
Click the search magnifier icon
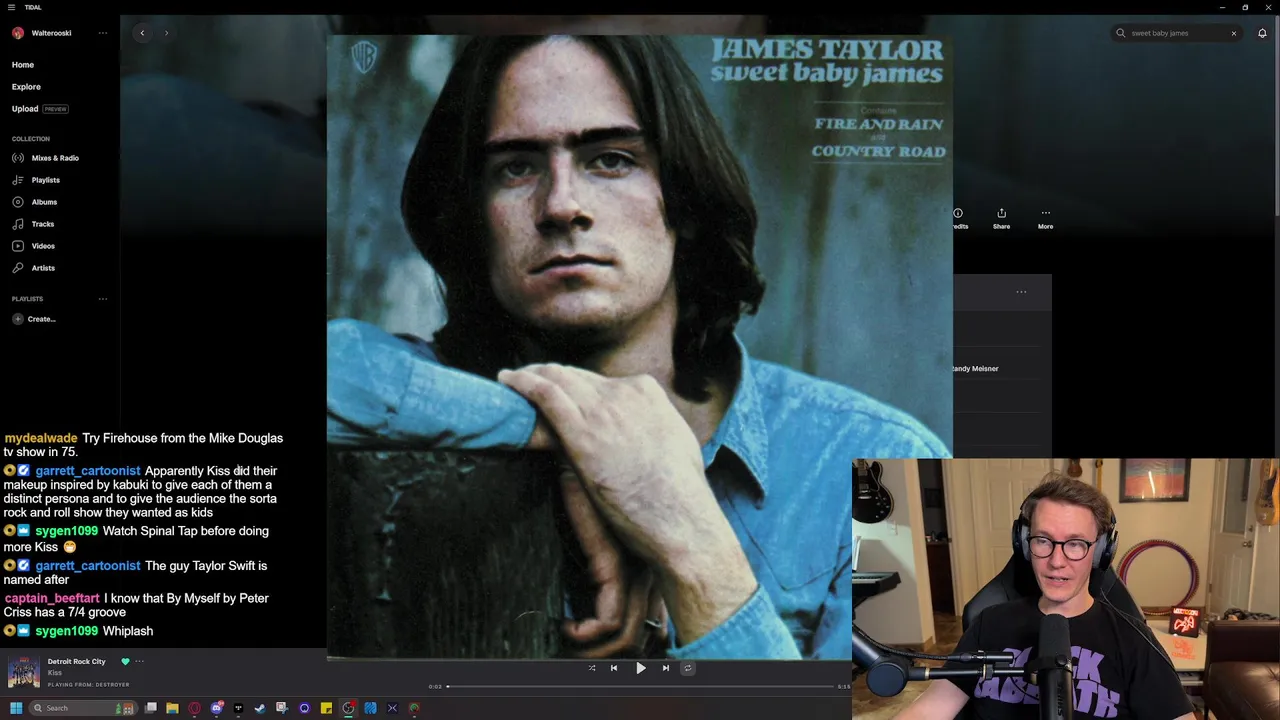click(x=1121, y=33)
